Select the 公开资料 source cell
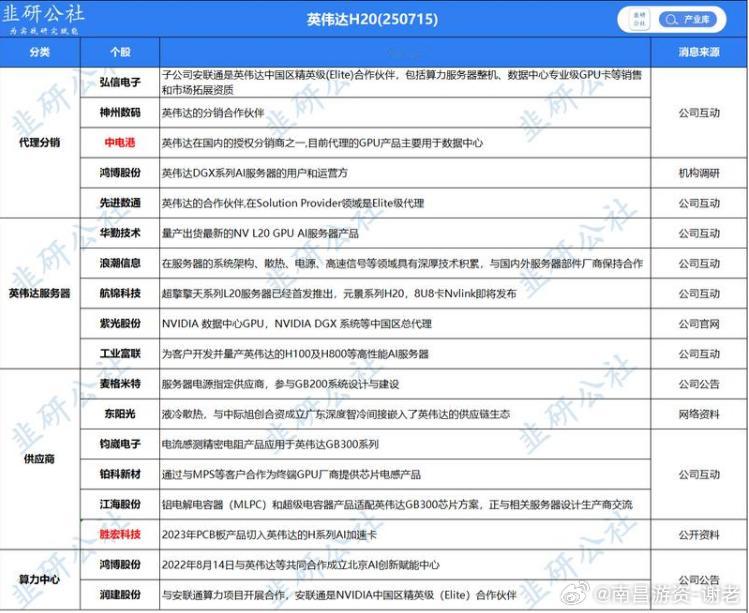 699,535
